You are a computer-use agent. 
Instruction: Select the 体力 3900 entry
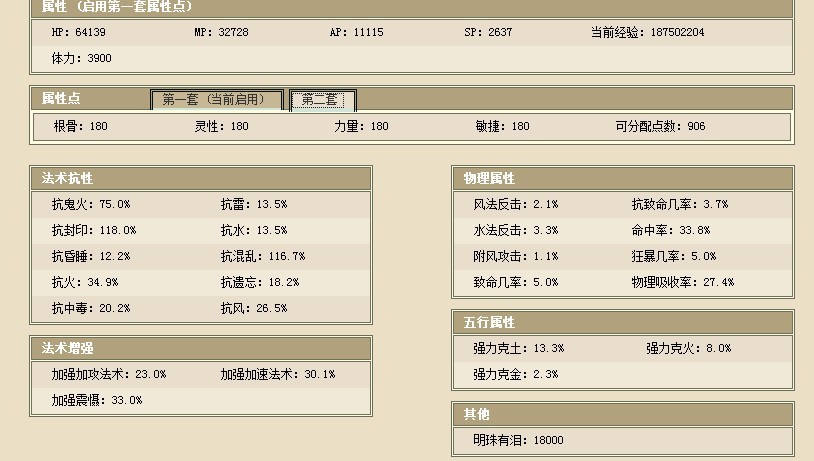coord(82,58)
